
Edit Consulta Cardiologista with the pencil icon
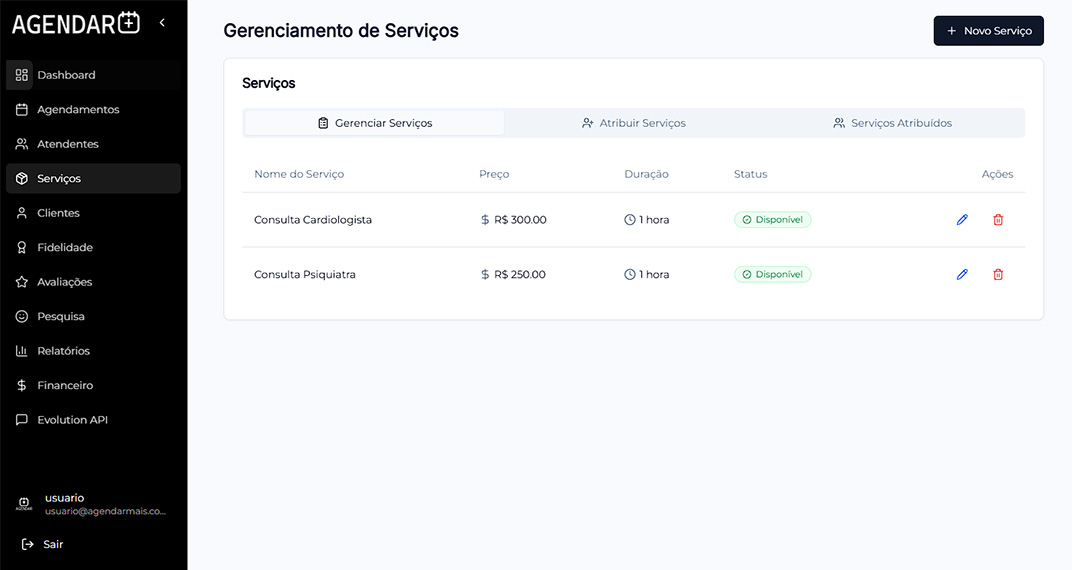pos(962,219)
